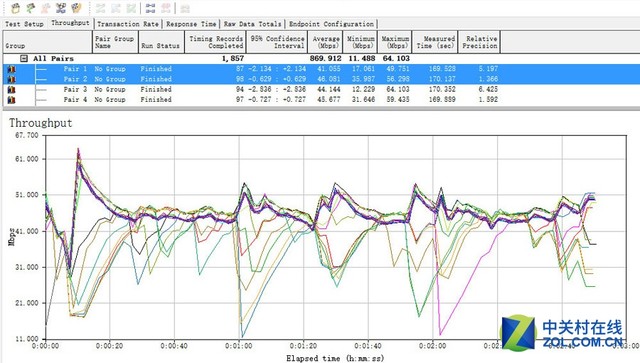Image resolution: width=640 pixels, height=363 pixels.
Task: Click the blue endpoint pair toolbar icon
Action: pyautogui.click(x=150, y=8)
